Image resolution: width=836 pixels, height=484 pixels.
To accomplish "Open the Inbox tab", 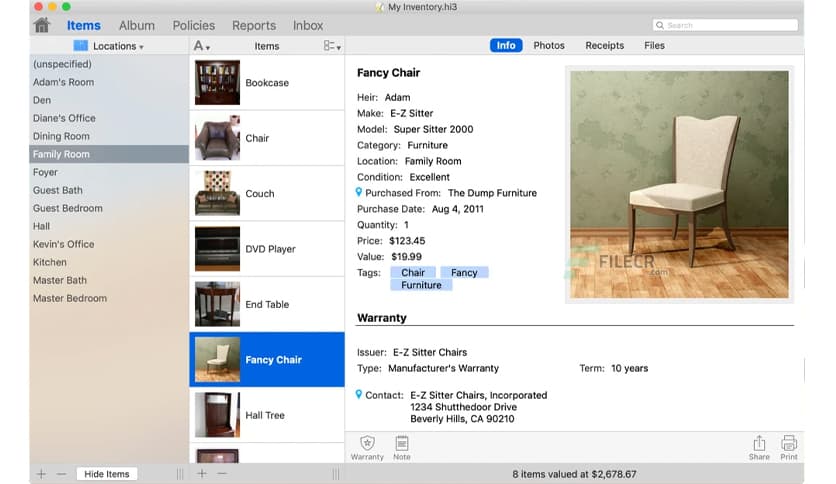I will click(x=308, y=26).
